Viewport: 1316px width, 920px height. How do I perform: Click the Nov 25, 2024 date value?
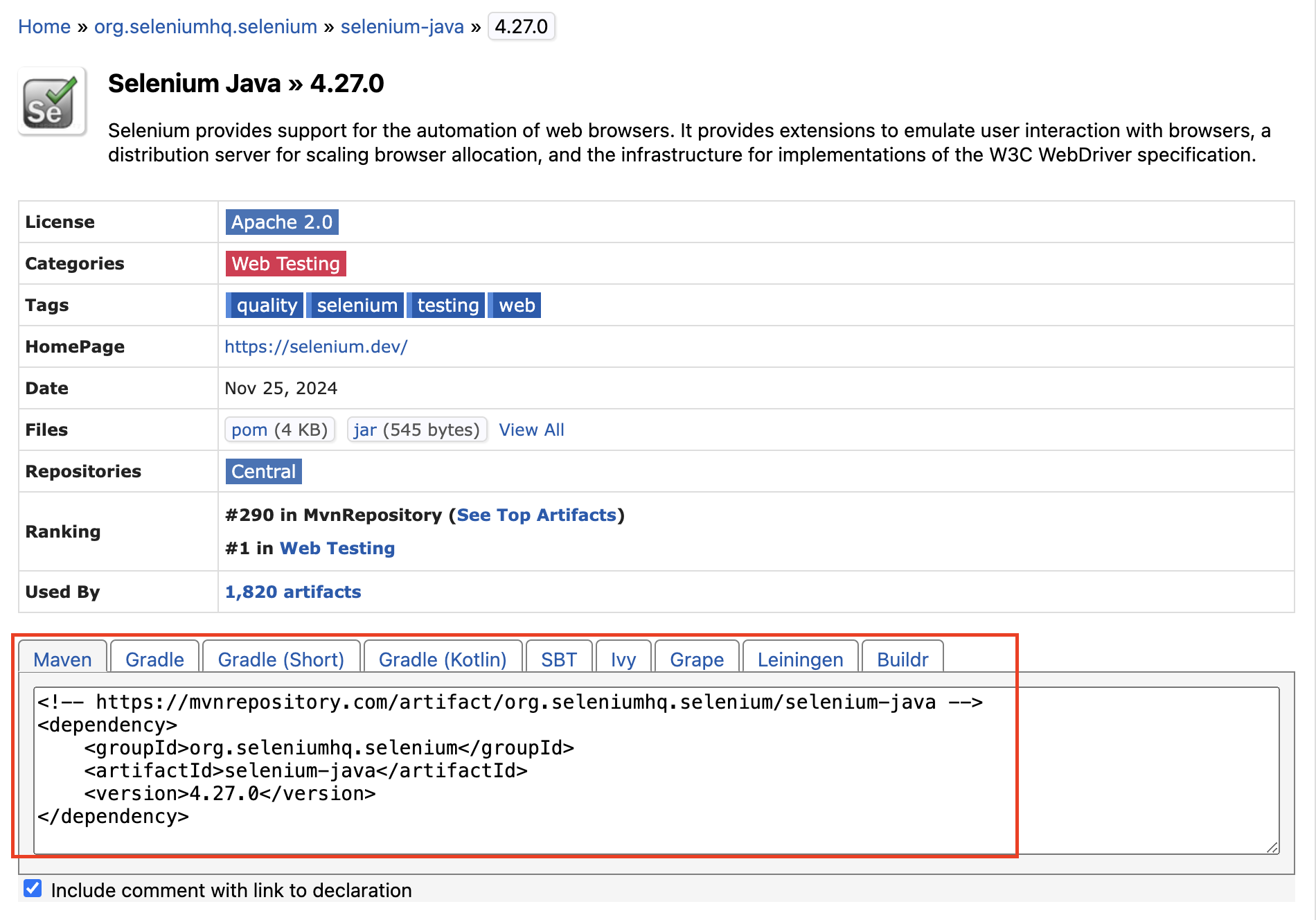(x=281, y=388)
